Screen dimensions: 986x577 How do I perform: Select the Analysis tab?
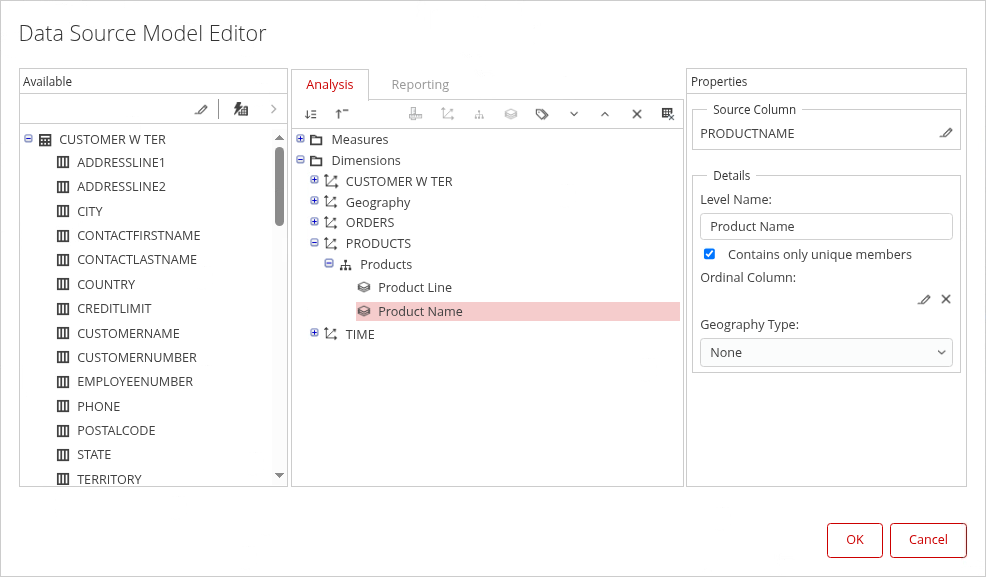(330, 85)
